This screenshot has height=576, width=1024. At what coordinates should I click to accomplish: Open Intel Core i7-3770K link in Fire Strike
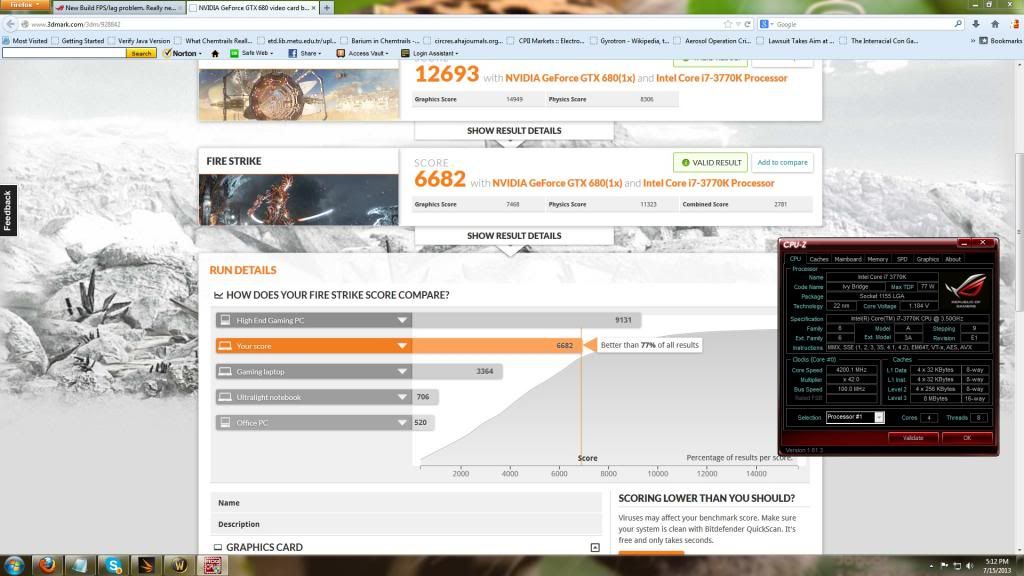tap(709, 183)
